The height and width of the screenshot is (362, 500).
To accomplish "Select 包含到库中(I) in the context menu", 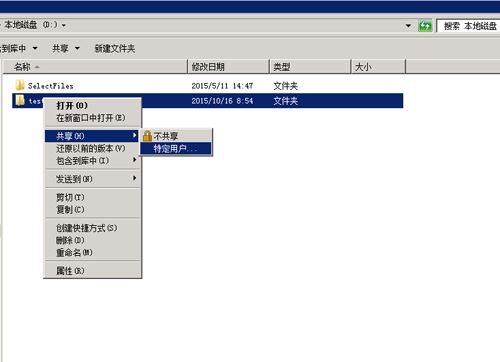I will click(92, 161).
